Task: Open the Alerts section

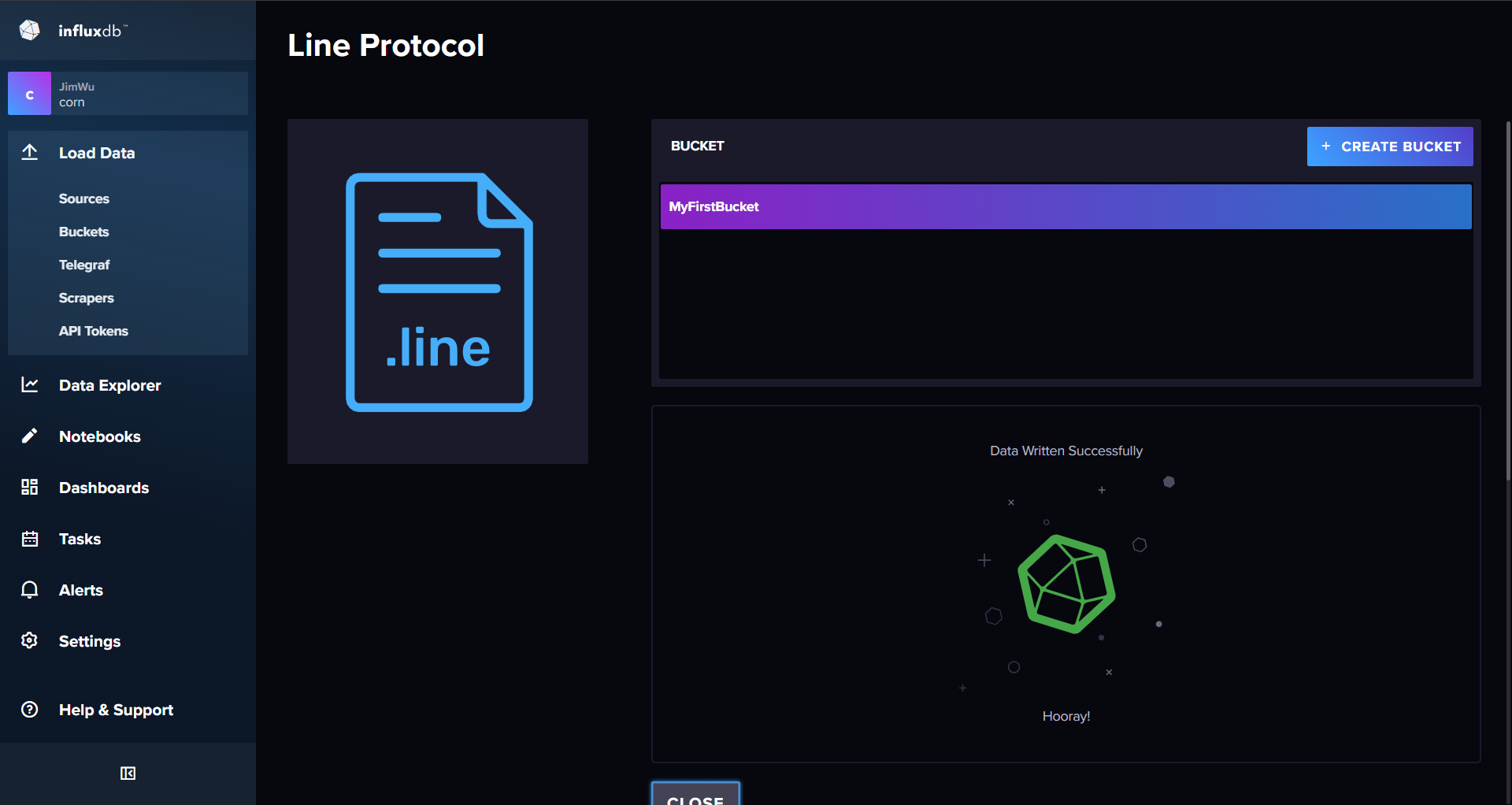Action: pyautogui.click(x=81, y=590)
